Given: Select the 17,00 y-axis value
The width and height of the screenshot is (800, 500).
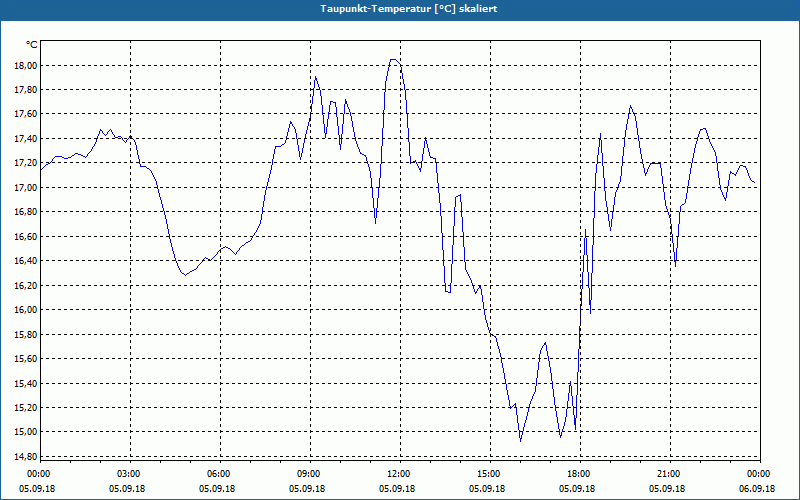Looking at the screenshot, I should pos(26,188).
